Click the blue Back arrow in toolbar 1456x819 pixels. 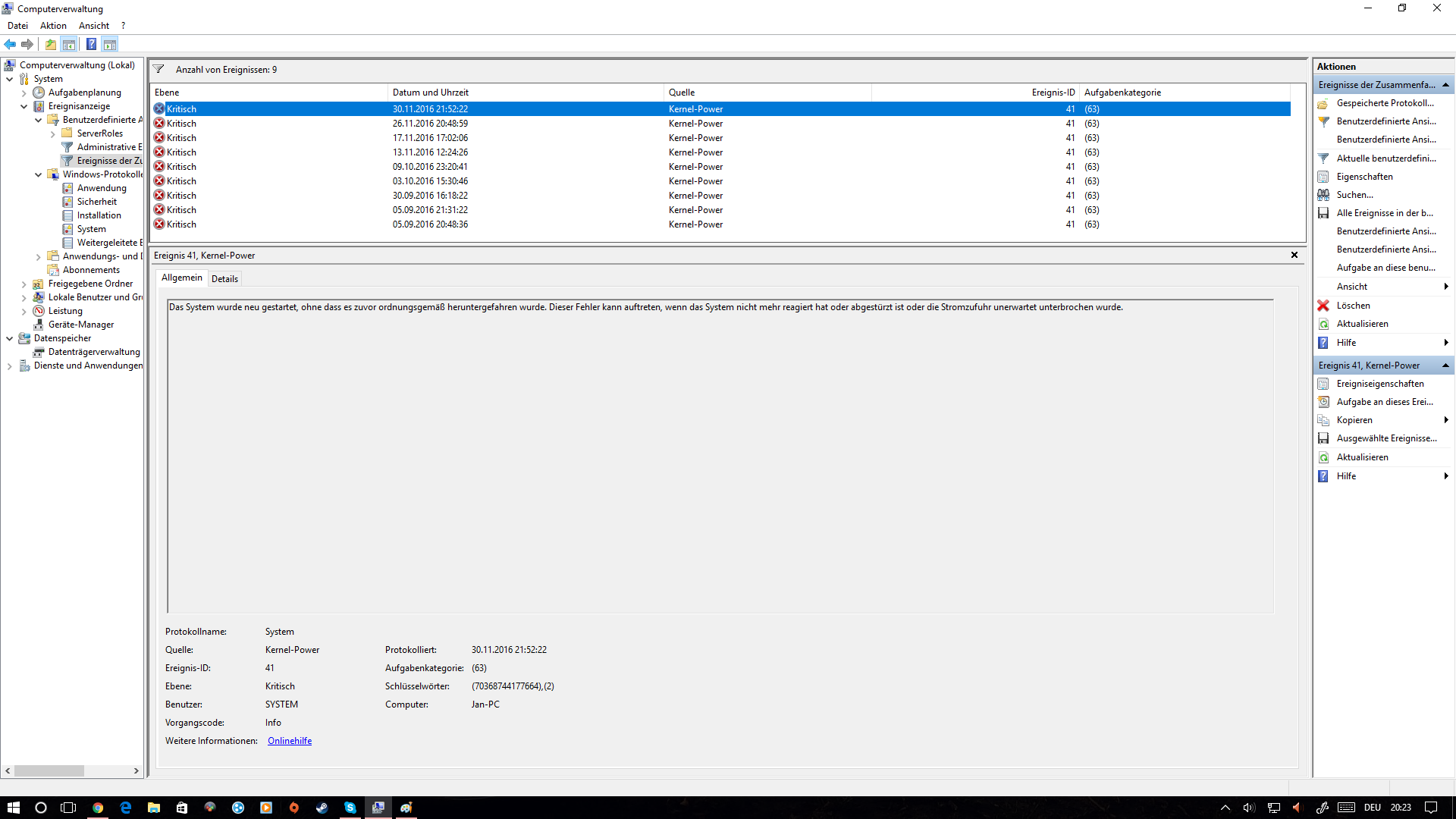[10, 44]
